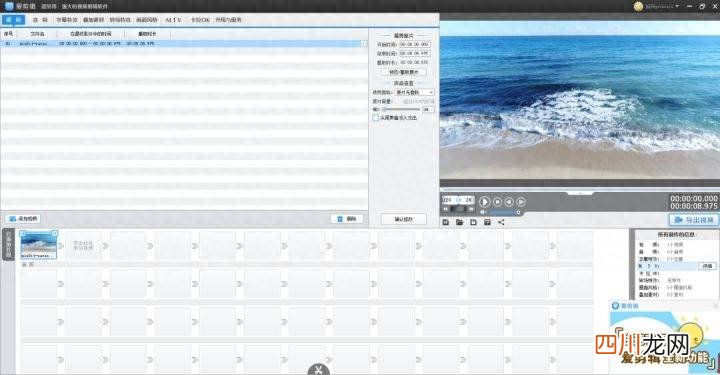Image resolution: width=720 pixels, height=375 pixels.
Task: Click the save project disk icon
Action: (473, 222)
